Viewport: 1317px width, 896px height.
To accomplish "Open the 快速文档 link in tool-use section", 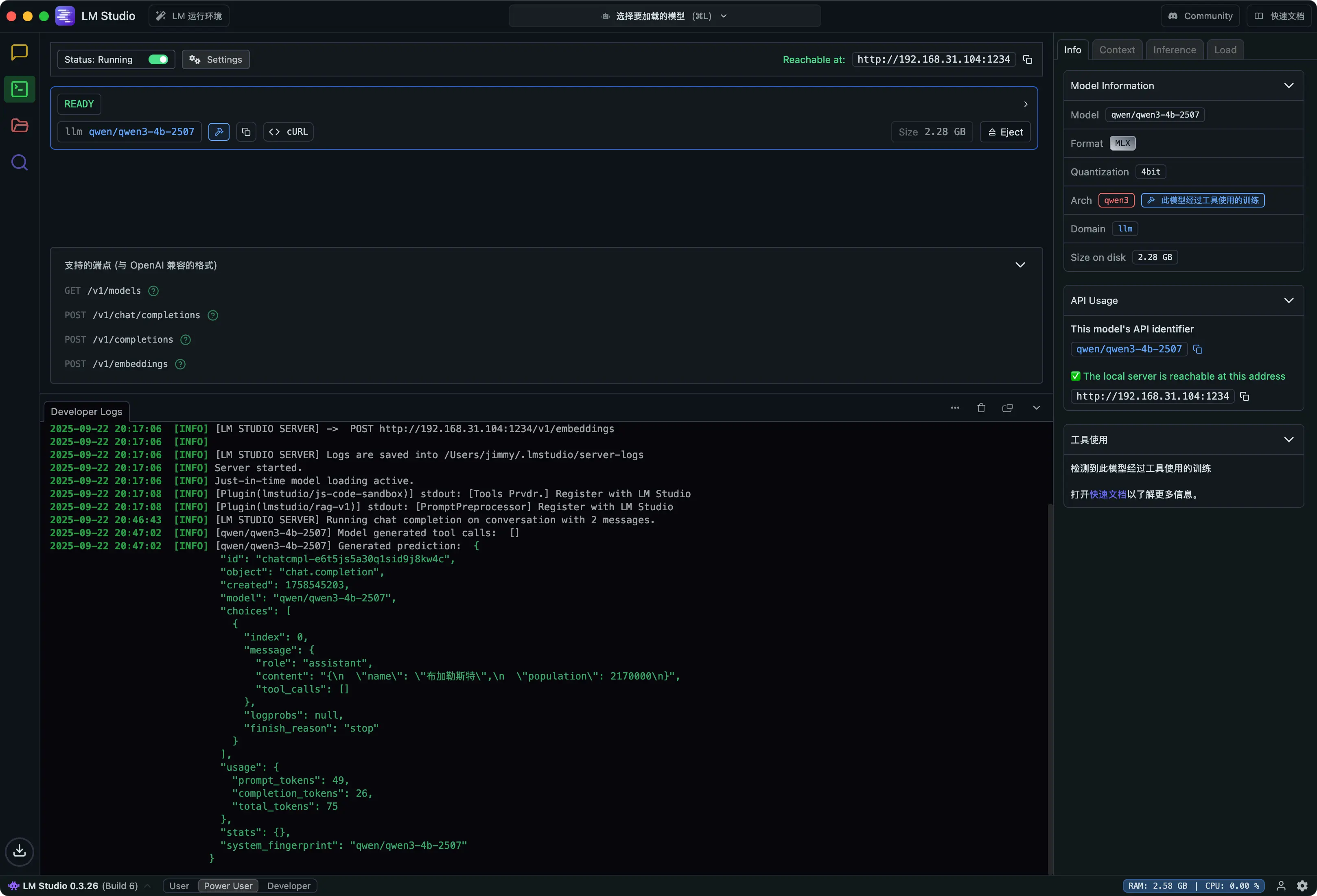I will click(x=1107, y=494).
